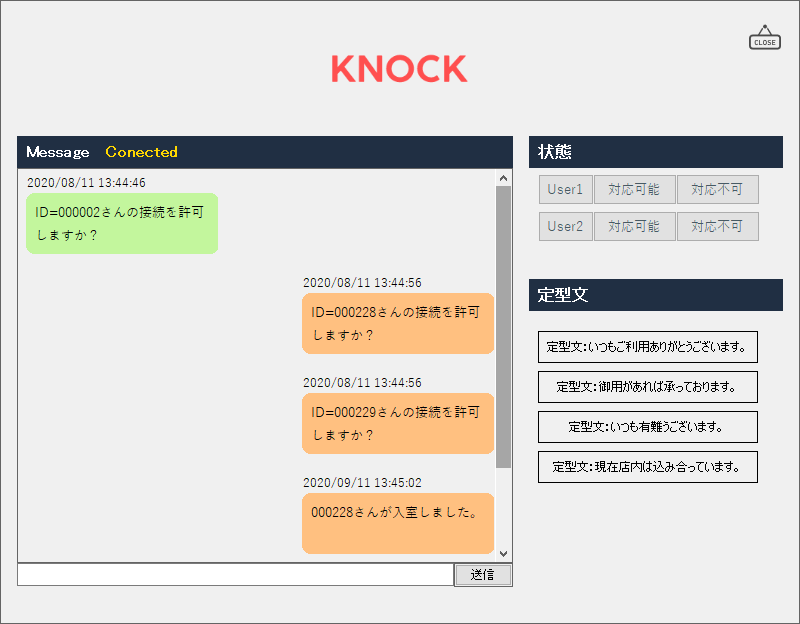Click the 送信 send button

pos(483,575)
